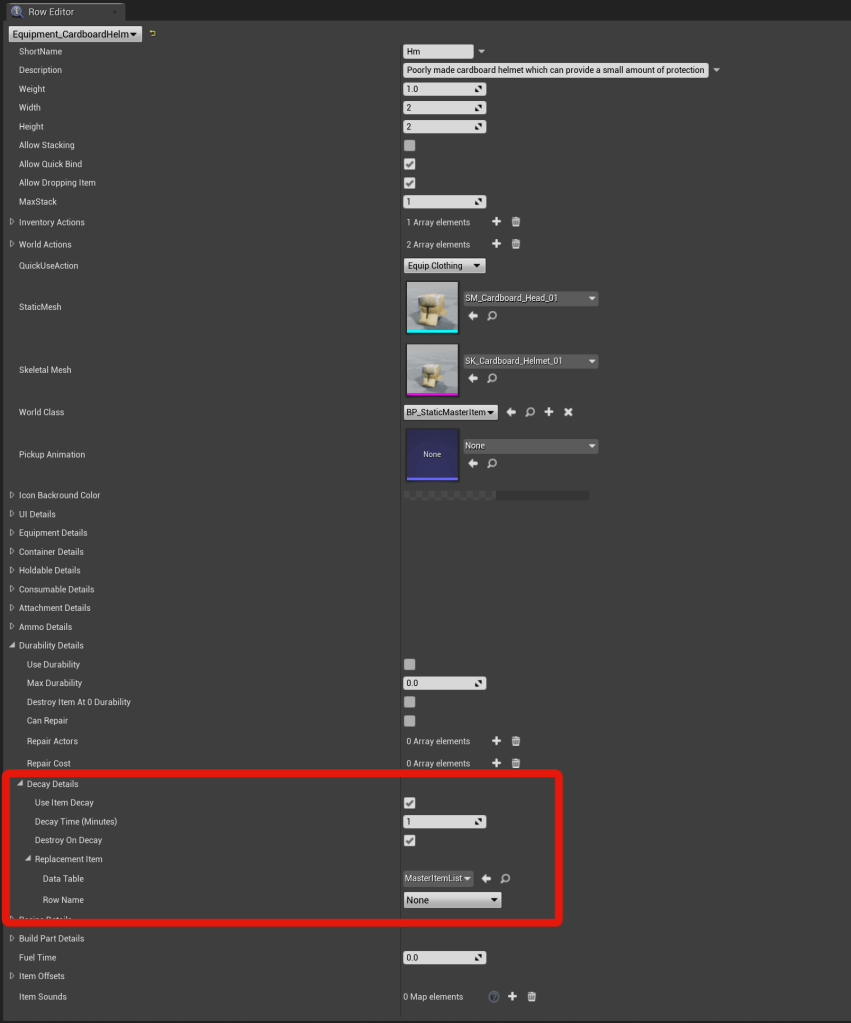Browse to Pickup Animation asset
Viewport: 851px width, 1023px height.
(x=492, y=463)
